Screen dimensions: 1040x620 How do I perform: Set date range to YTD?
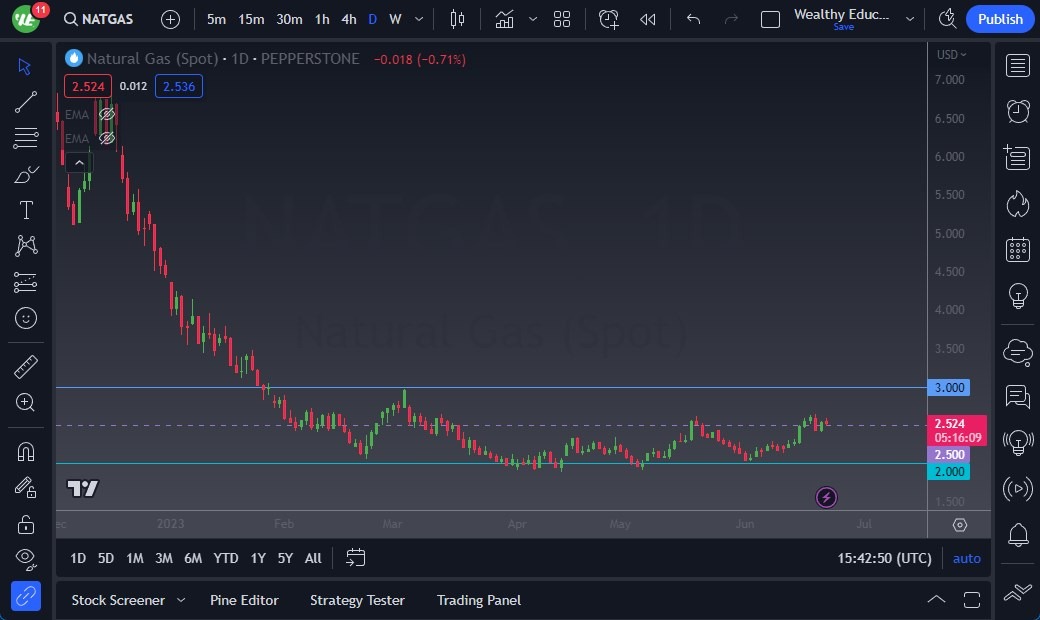coord(226,558)
